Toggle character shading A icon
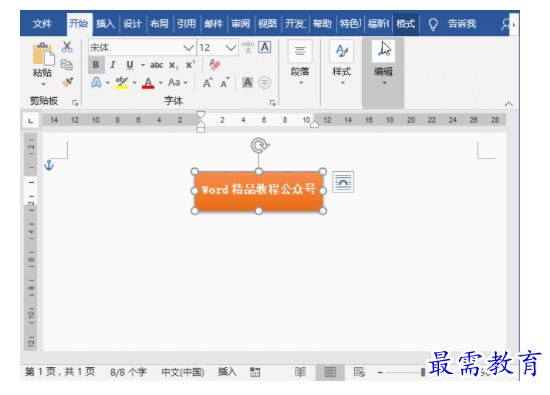 click(x=247, y=83)
